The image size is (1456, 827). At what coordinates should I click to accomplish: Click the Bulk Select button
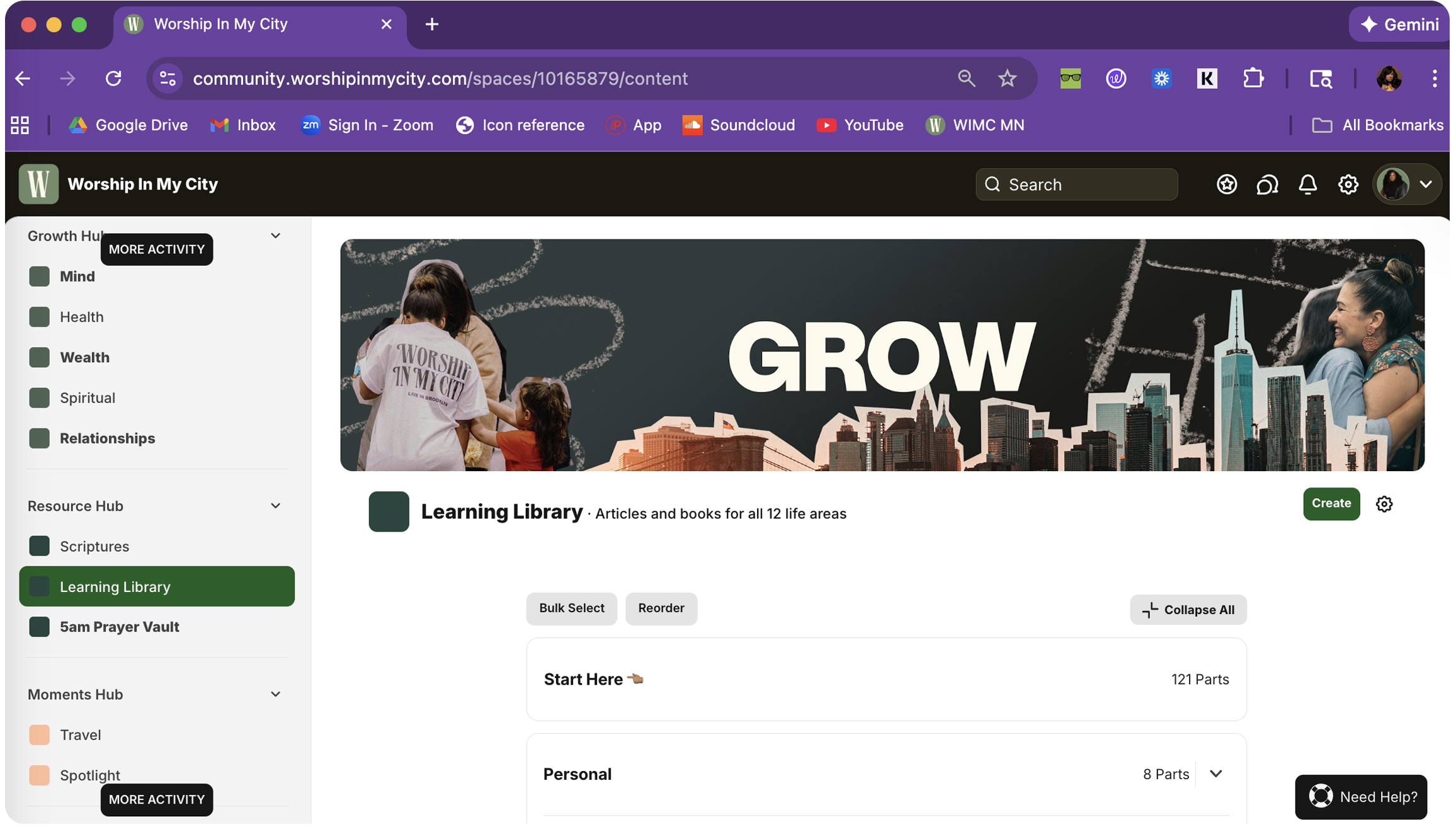pyautogui.click(x=571, y=608)
